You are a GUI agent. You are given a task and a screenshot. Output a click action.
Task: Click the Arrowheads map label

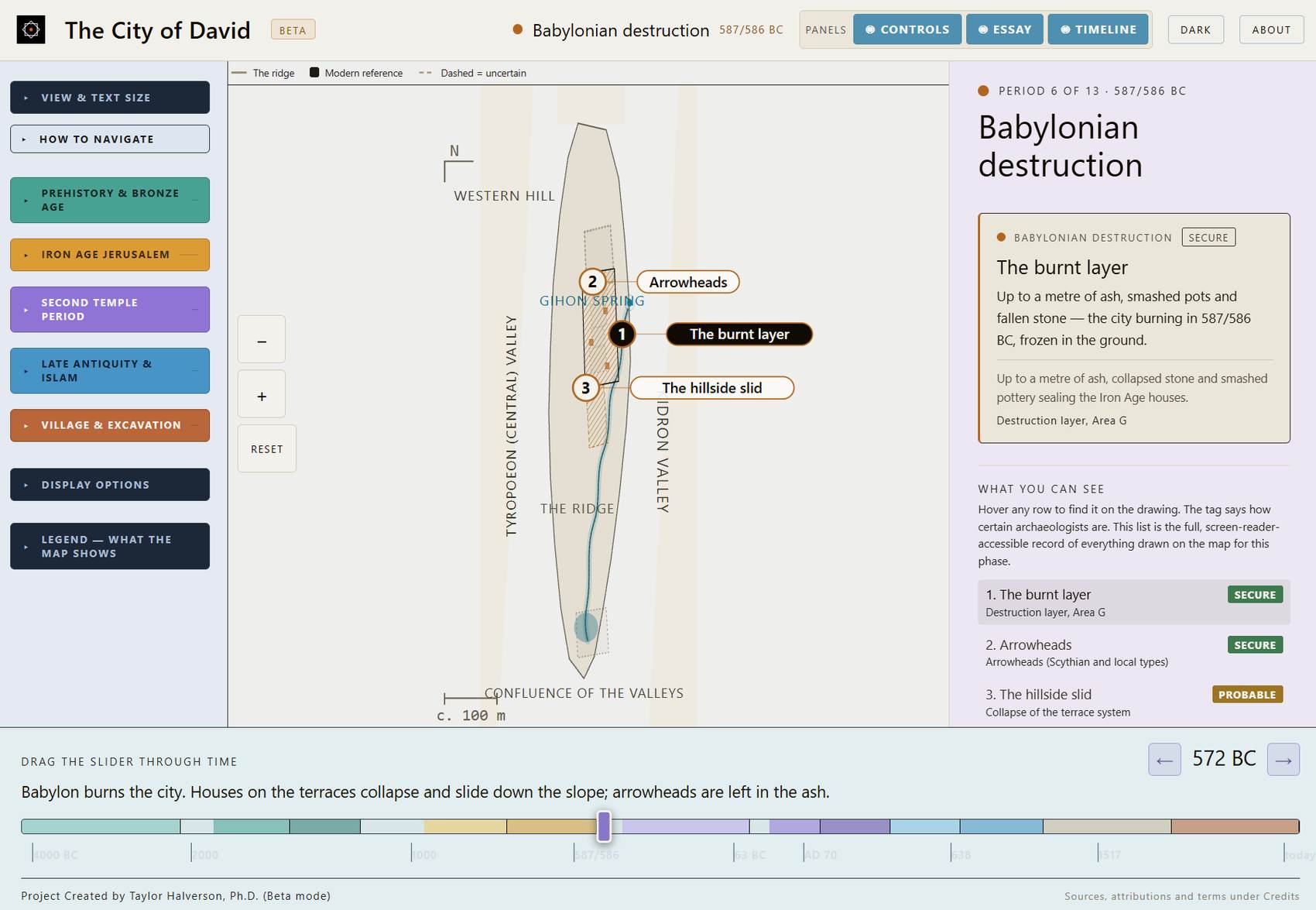tap(688, 282)
